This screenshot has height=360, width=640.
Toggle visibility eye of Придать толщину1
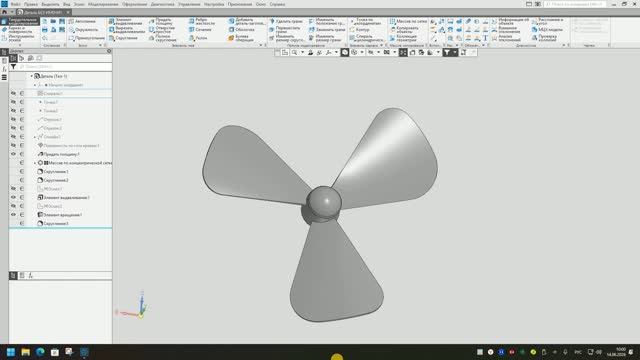point(13,154)
